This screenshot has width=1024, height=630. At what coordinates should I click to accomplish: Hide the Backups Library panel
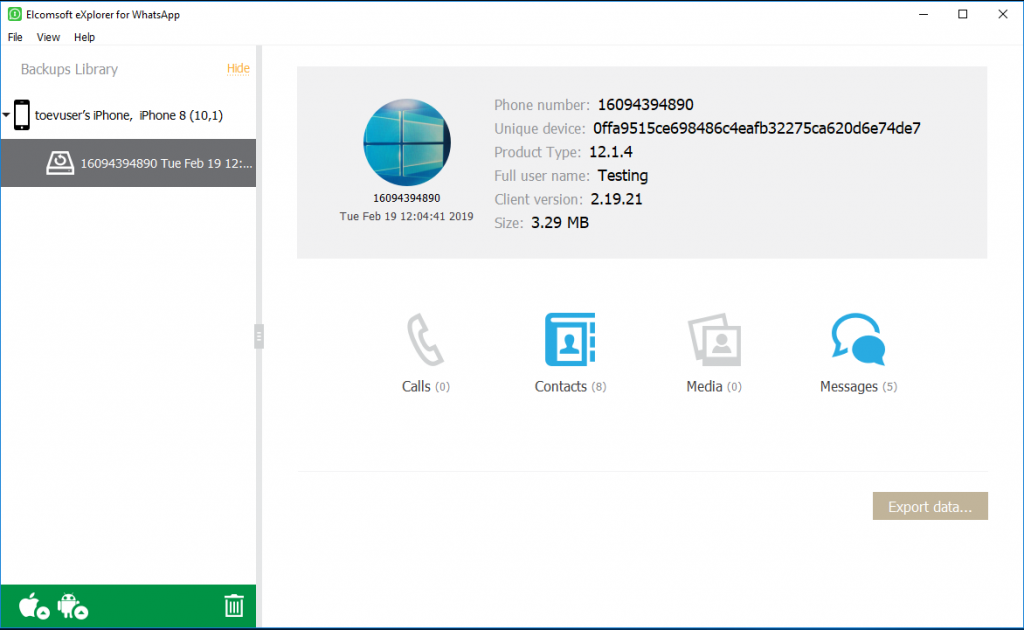tap(238, 69)
